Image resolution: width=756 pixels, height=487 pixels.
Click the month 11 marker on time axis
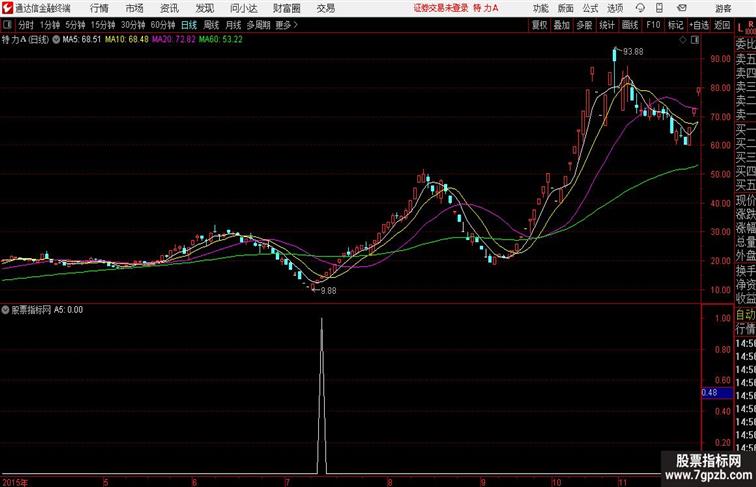[x=622, y=482]
